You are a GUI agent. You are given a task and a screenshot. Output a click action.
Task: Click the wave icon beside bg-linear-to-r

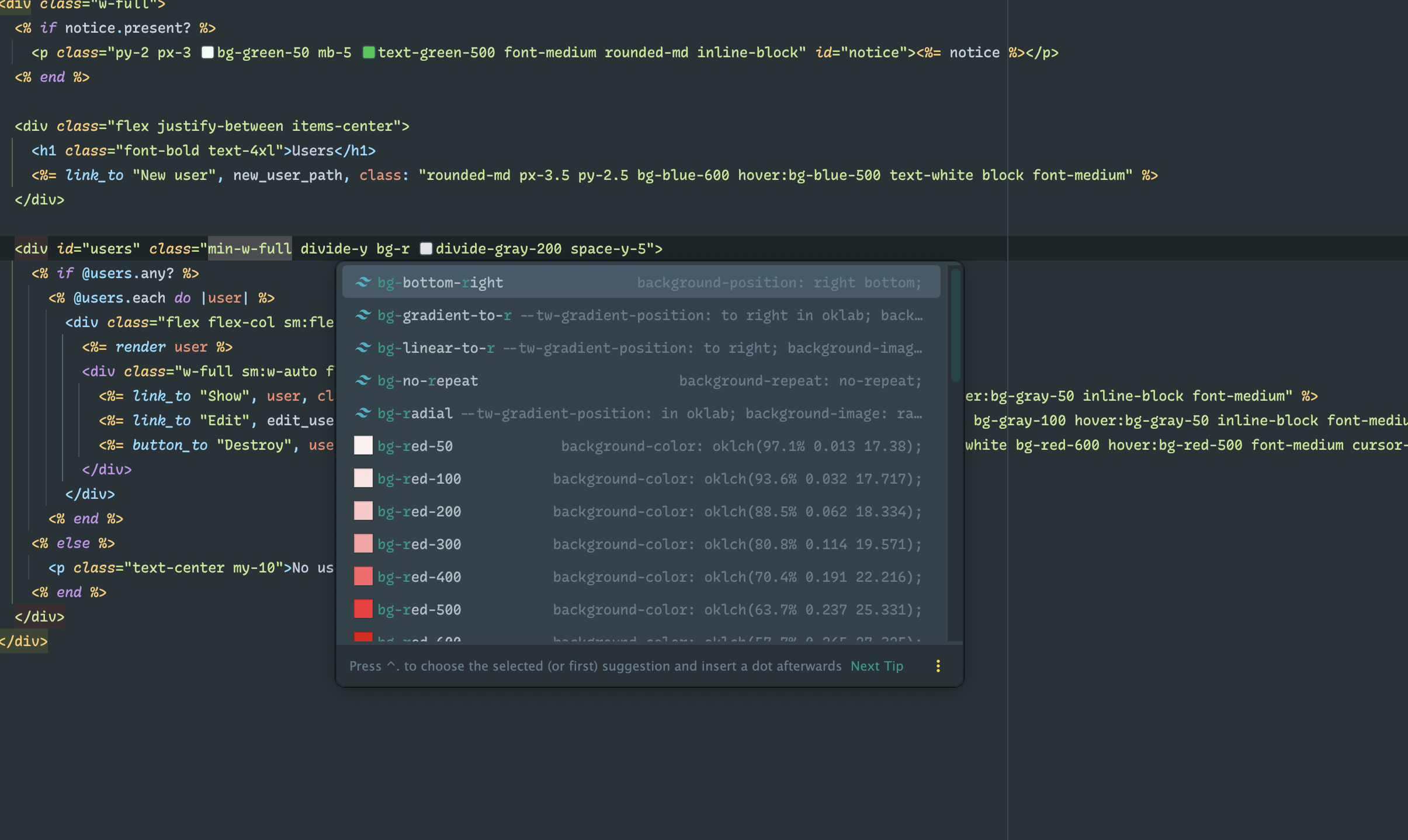(x=363, y=348)
